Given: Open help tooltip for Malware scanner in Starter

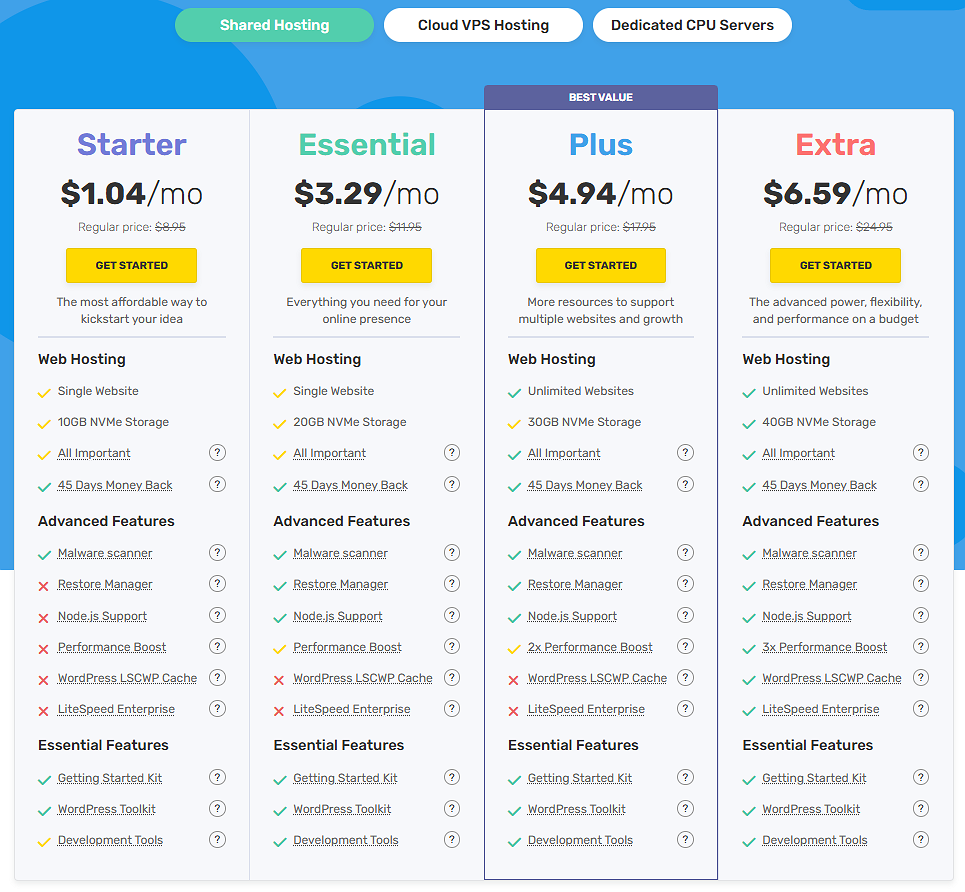Looking at the screenshot, I should [217, 552].
